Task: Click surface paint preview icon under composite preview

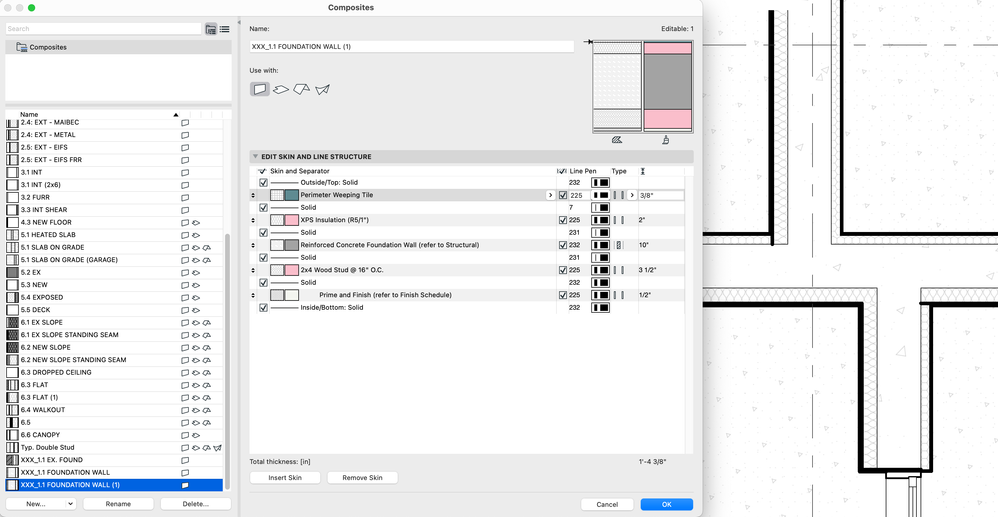Action: (x=666, y=140)
